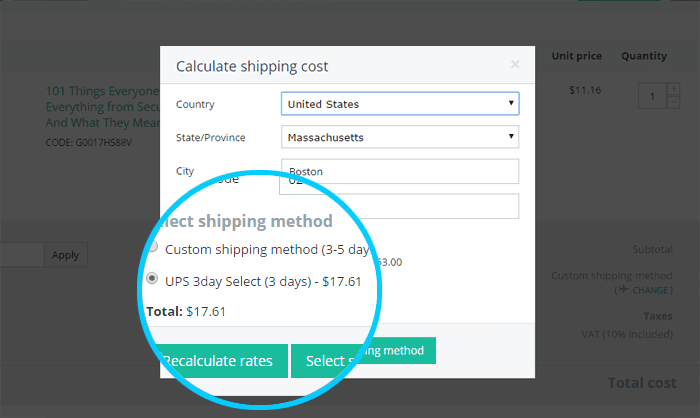Viewport: 700px width, 418px height.
Task: Decrease quantity with the minus button
Action: (x=673, y=103)
